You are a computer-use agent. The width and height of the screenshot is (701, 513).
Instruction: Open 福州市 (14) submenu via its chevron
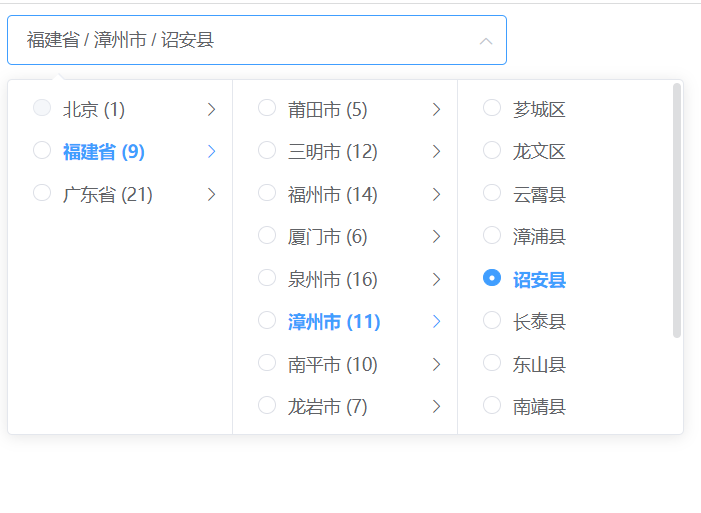point(436,194)
